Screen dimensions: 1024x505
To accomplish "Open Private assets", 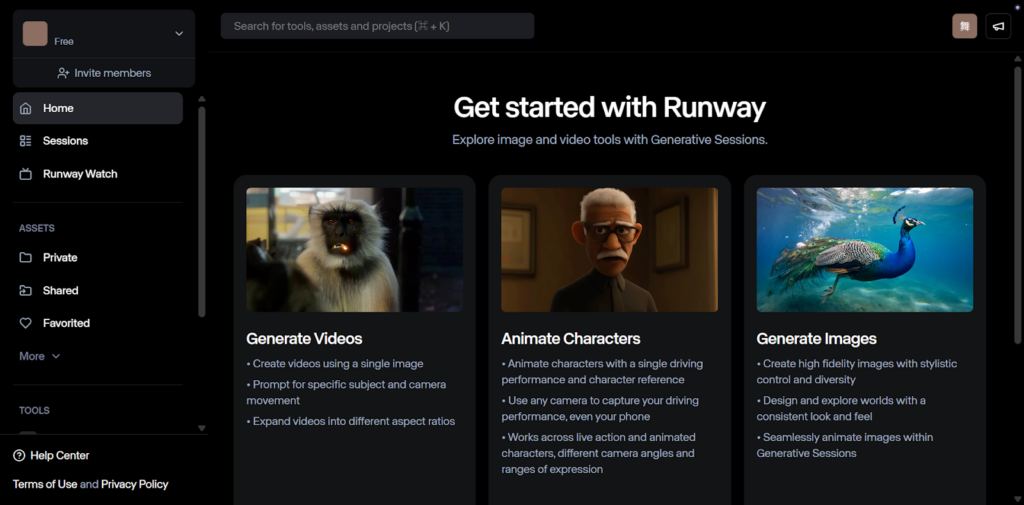I will click(98, 257).
